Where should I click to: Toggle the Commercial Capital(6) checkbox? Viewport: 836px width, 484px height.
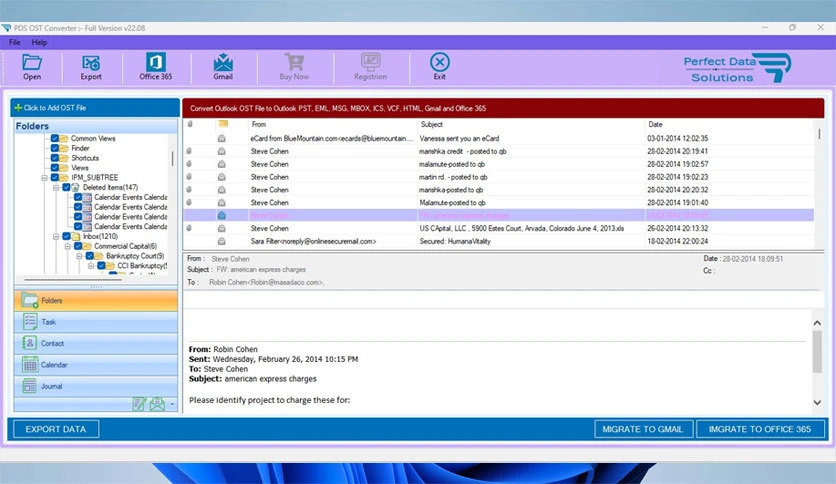point(78,246)
